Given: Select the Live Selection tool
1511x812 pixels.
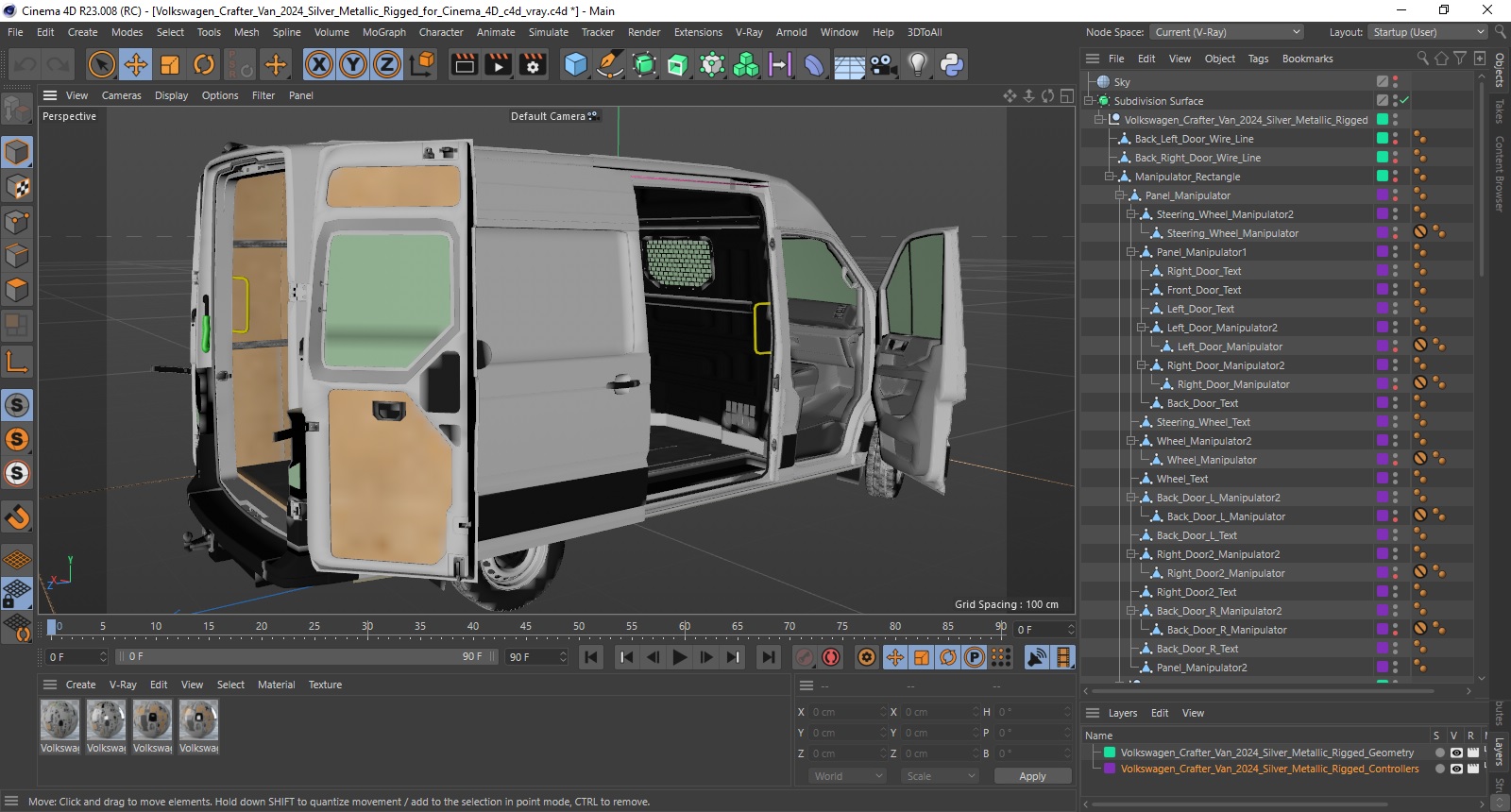Looking at the screenshot, I should (x=101, y=64).
